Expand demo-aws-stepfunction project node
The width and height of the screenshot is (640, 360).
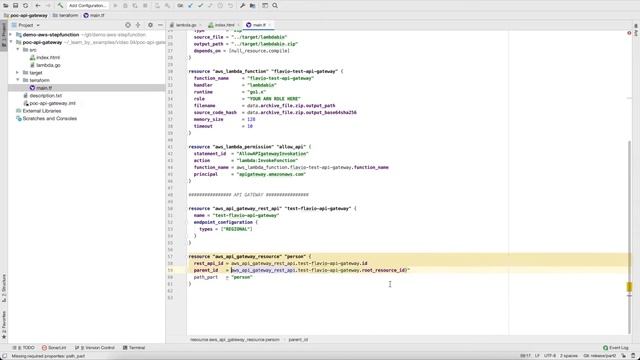click(11, 35)
